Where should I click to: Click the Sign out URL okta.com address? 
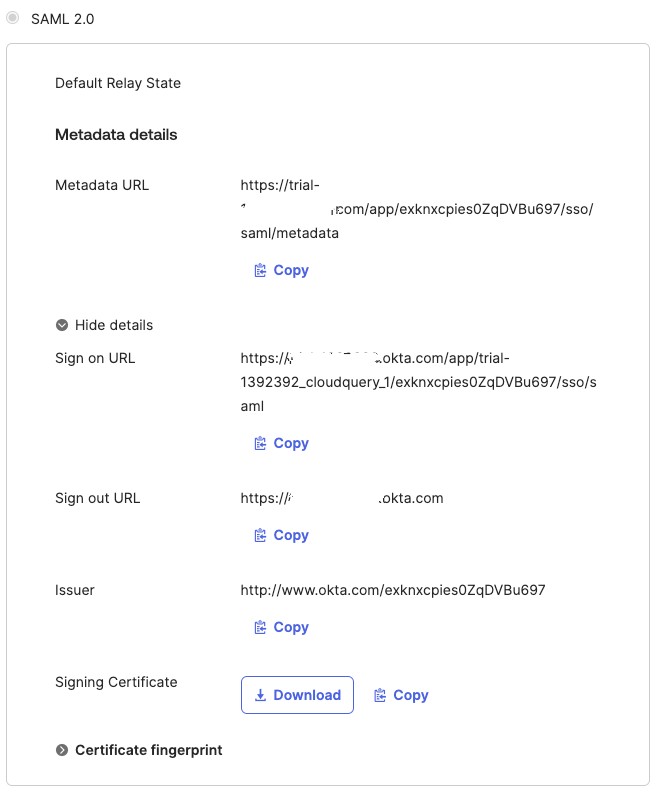tap(410, 498)
